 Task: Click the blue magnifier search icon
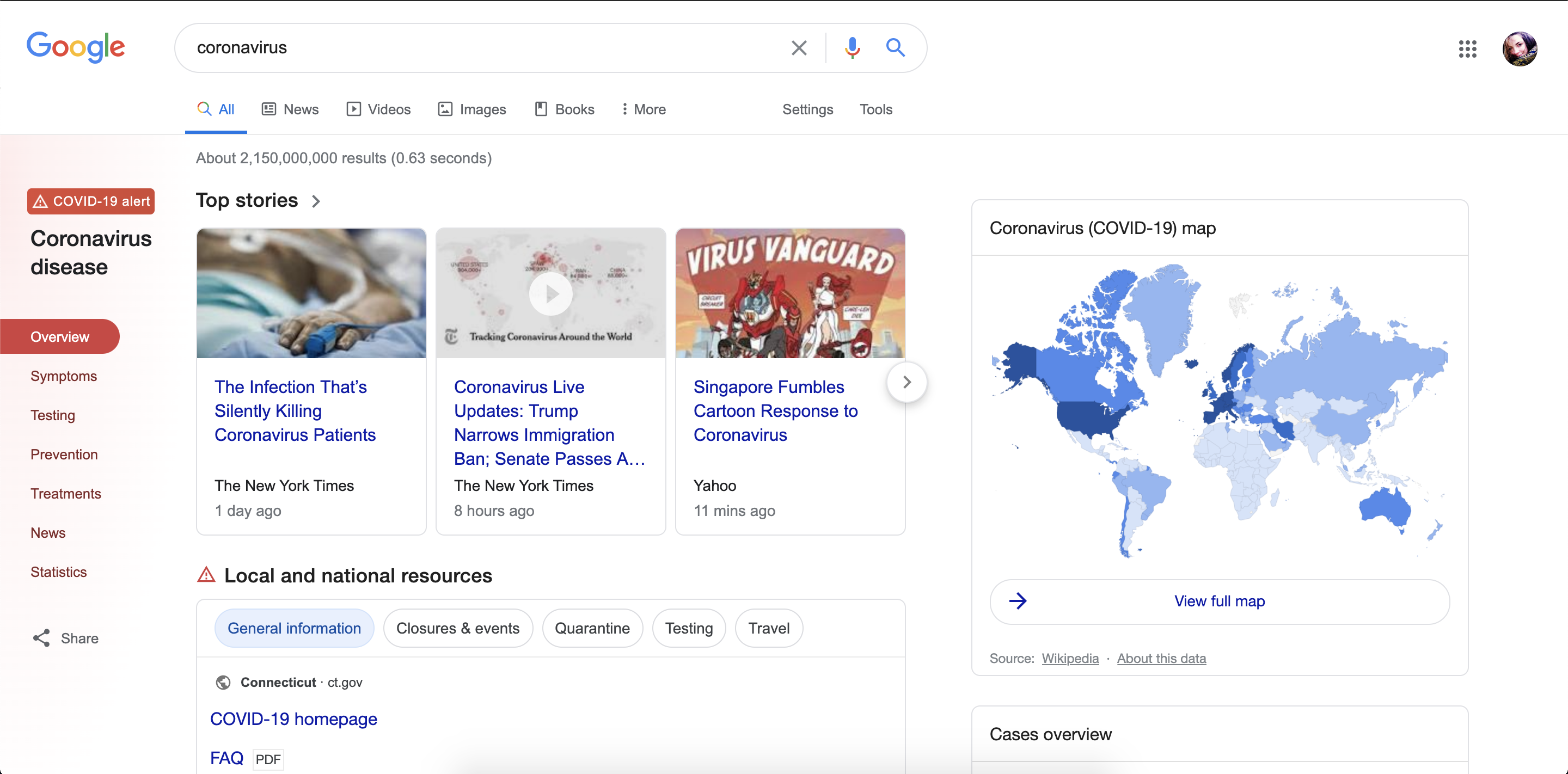coord(895,47)
